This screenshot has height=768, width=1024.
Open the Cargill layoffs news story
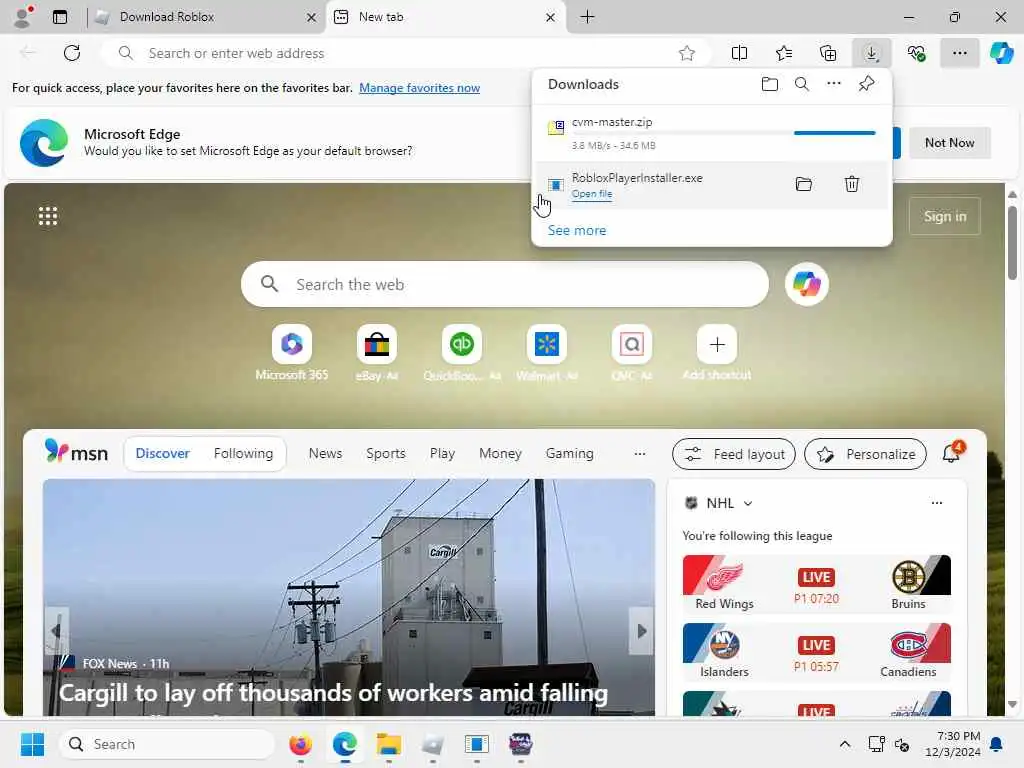[334, 693]
